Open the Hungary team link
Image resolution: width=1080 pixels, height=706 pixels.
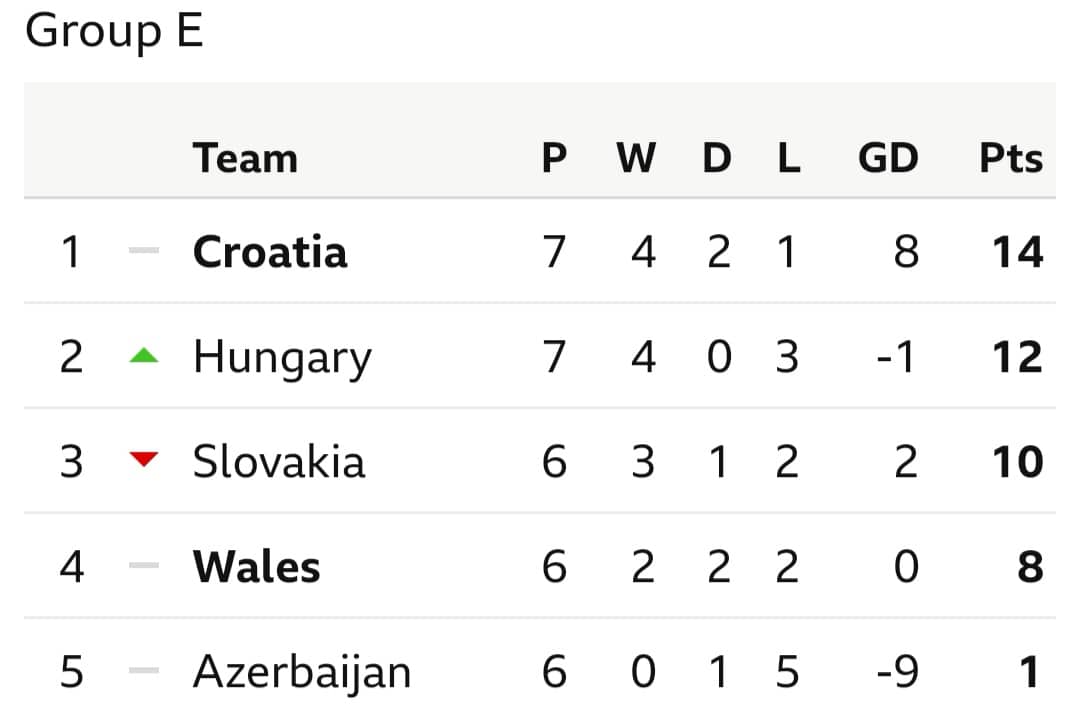click(x=282, y=359)
